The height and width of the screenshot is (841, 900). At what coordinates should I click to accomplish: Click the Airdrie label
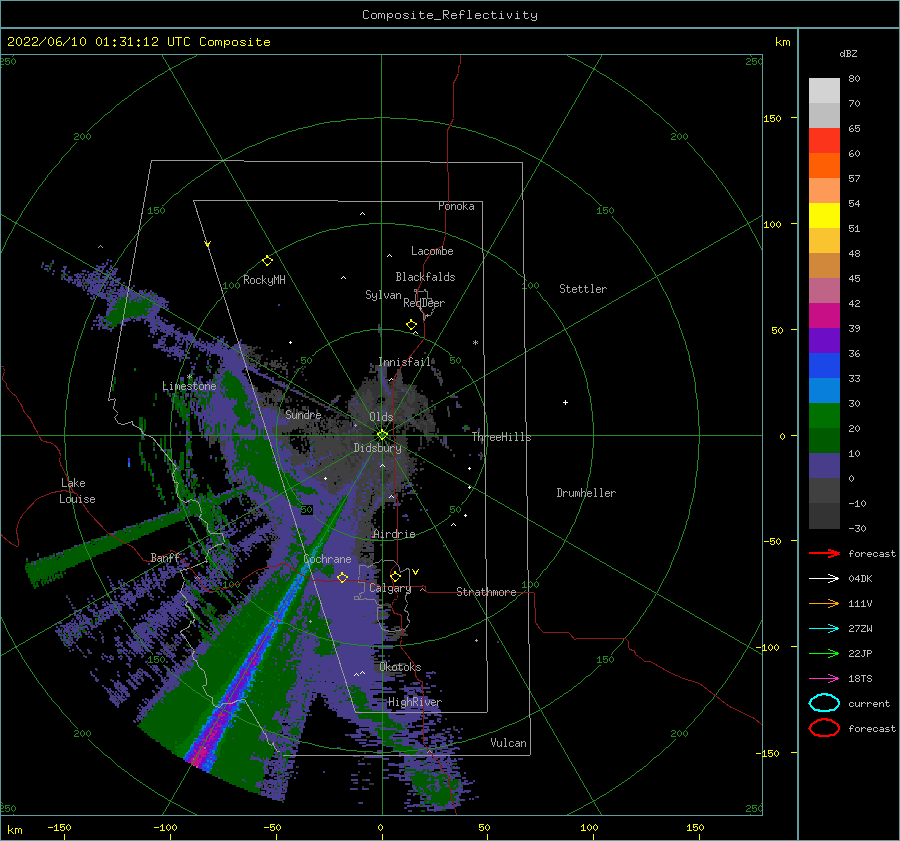394,534
